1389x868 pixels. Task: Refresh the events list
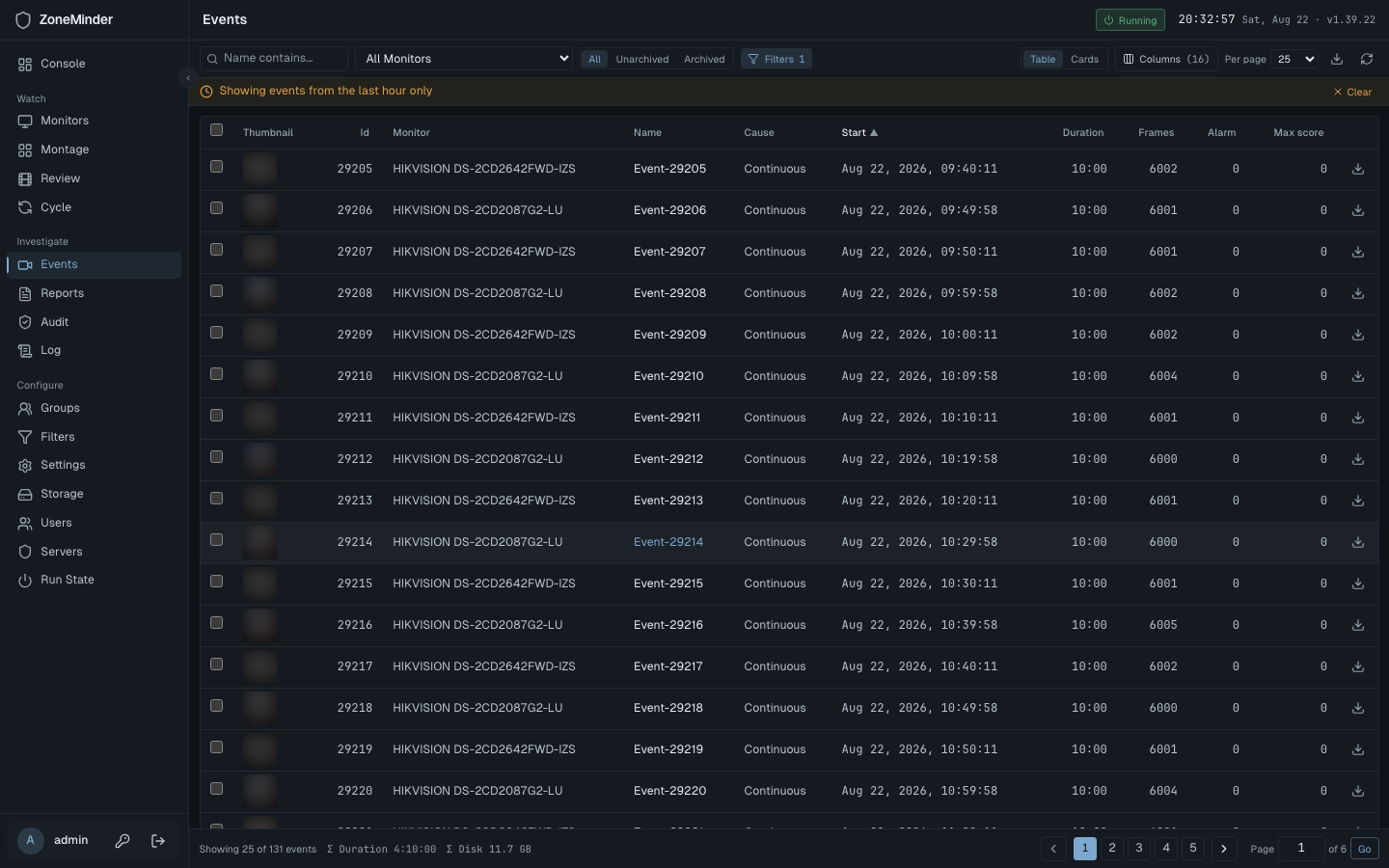1367,59
